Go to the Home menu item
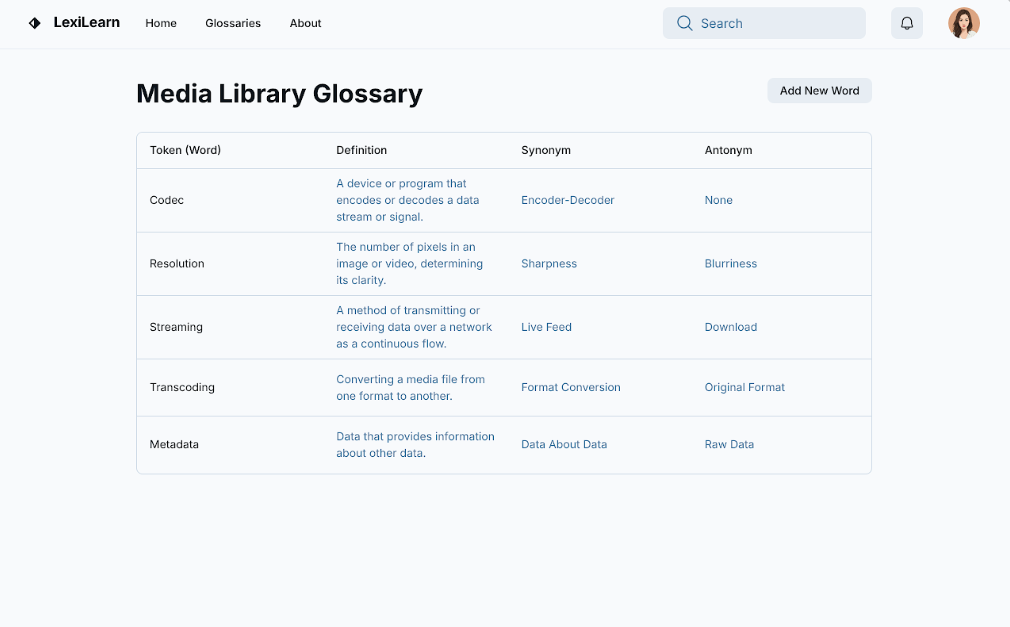This screenshot has height=627, width=1010. 161,23
